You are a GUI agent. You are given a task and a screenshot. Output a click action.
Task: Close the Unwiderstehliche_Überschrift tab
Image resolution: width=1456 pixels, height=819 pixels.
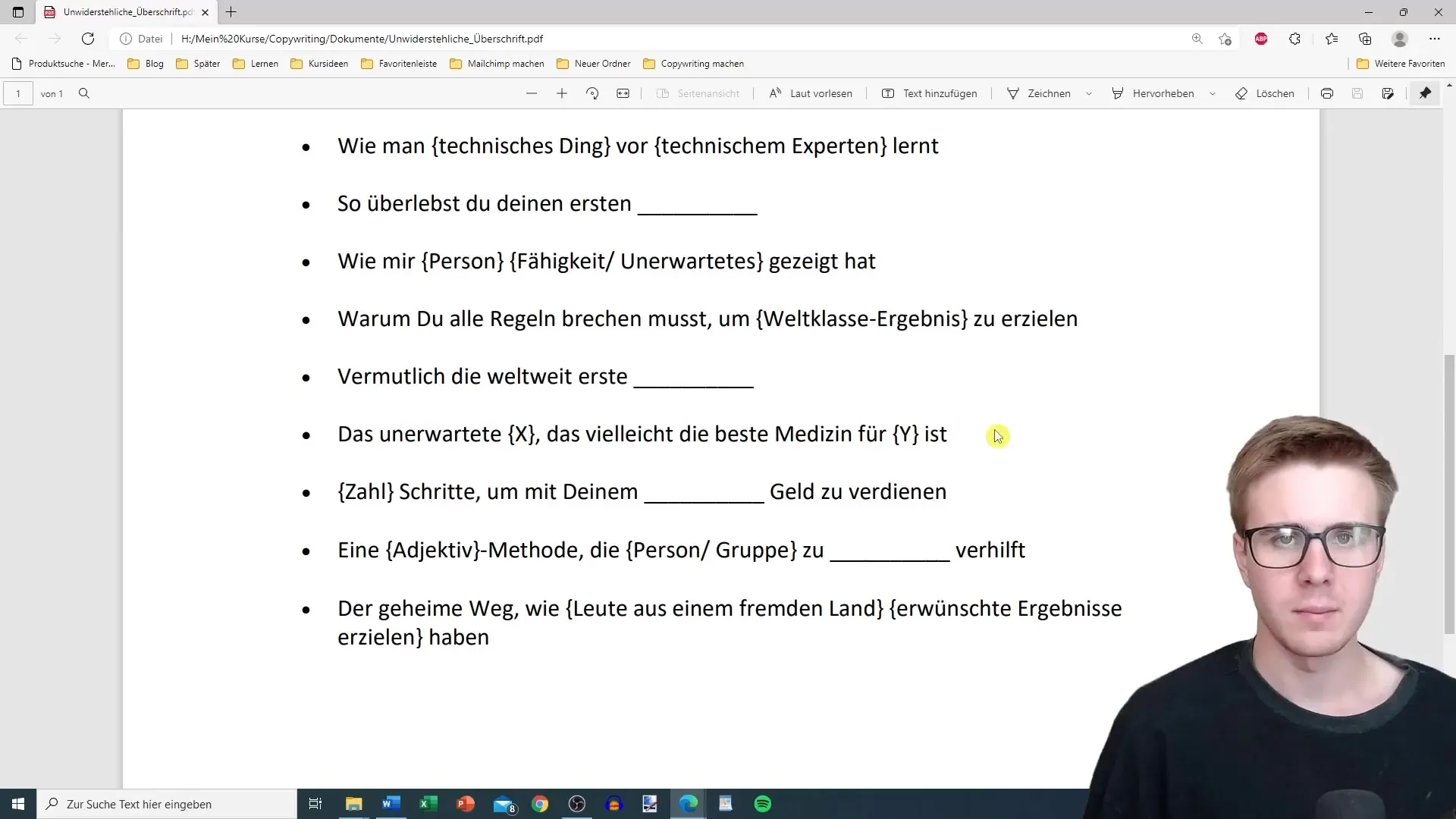(x=205, y=12)
